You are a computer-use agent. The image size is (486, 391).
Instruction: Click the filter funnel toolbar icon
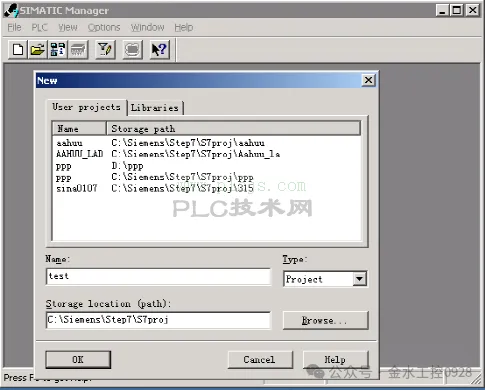[105, 50]
